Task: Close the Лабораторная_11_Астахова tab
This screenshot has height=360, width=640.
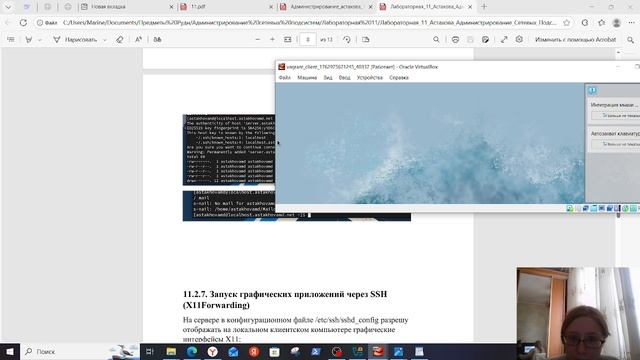Action: [470, 7]
